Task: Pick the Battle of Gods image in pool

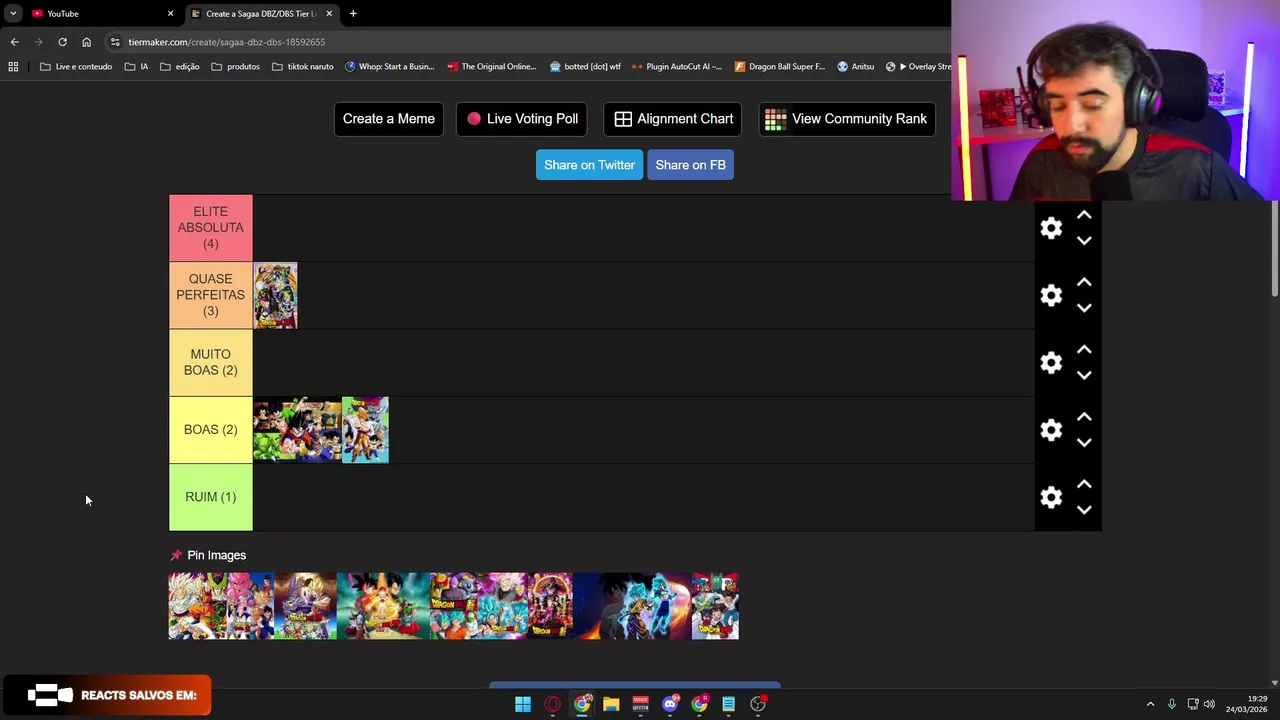Action: pyautogui.click(x=305, y=606)
